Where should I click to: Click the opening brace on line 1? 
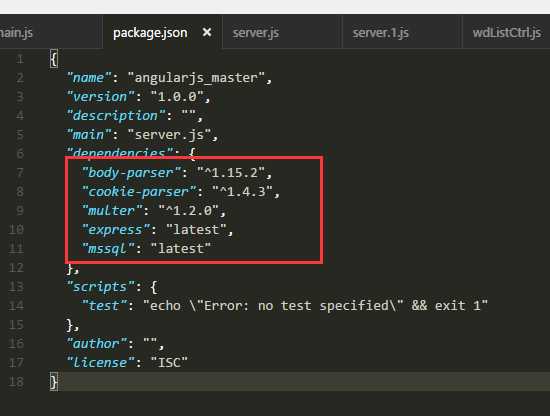(x=54, y=59)
